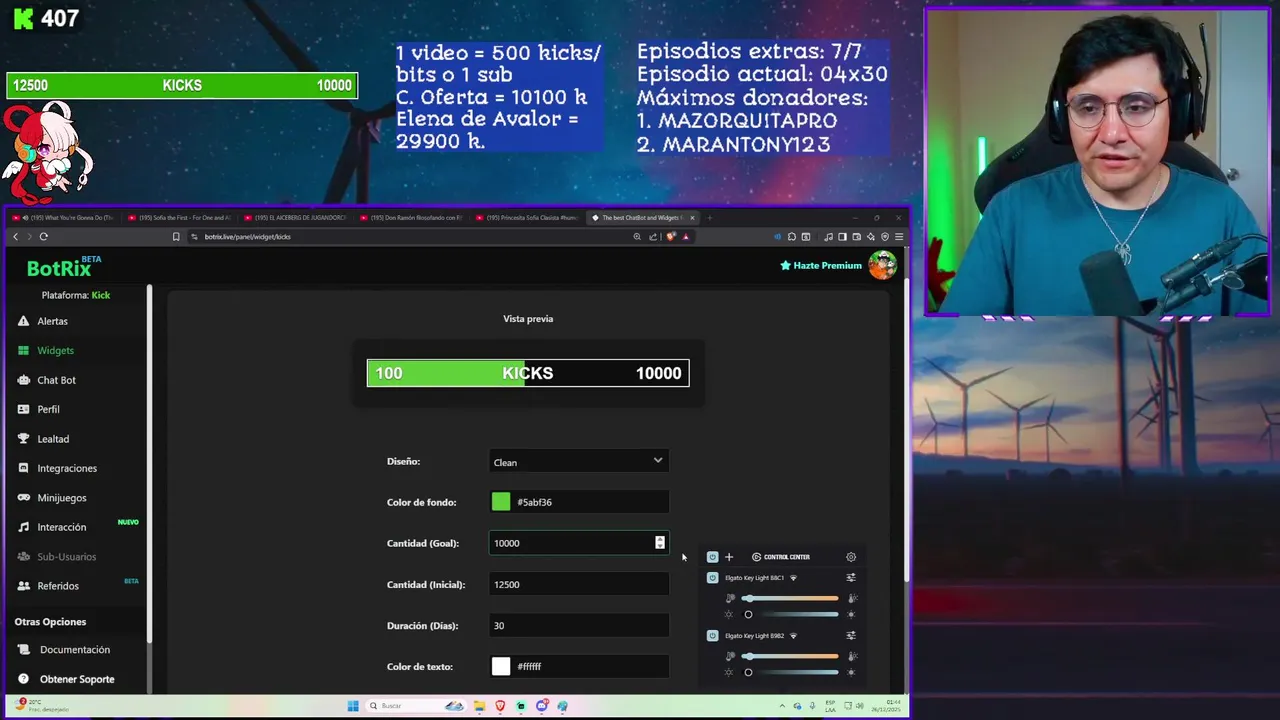1280x720 pixels.
Task: Open Chat Bot sidebar item
Action: point(56,380)
